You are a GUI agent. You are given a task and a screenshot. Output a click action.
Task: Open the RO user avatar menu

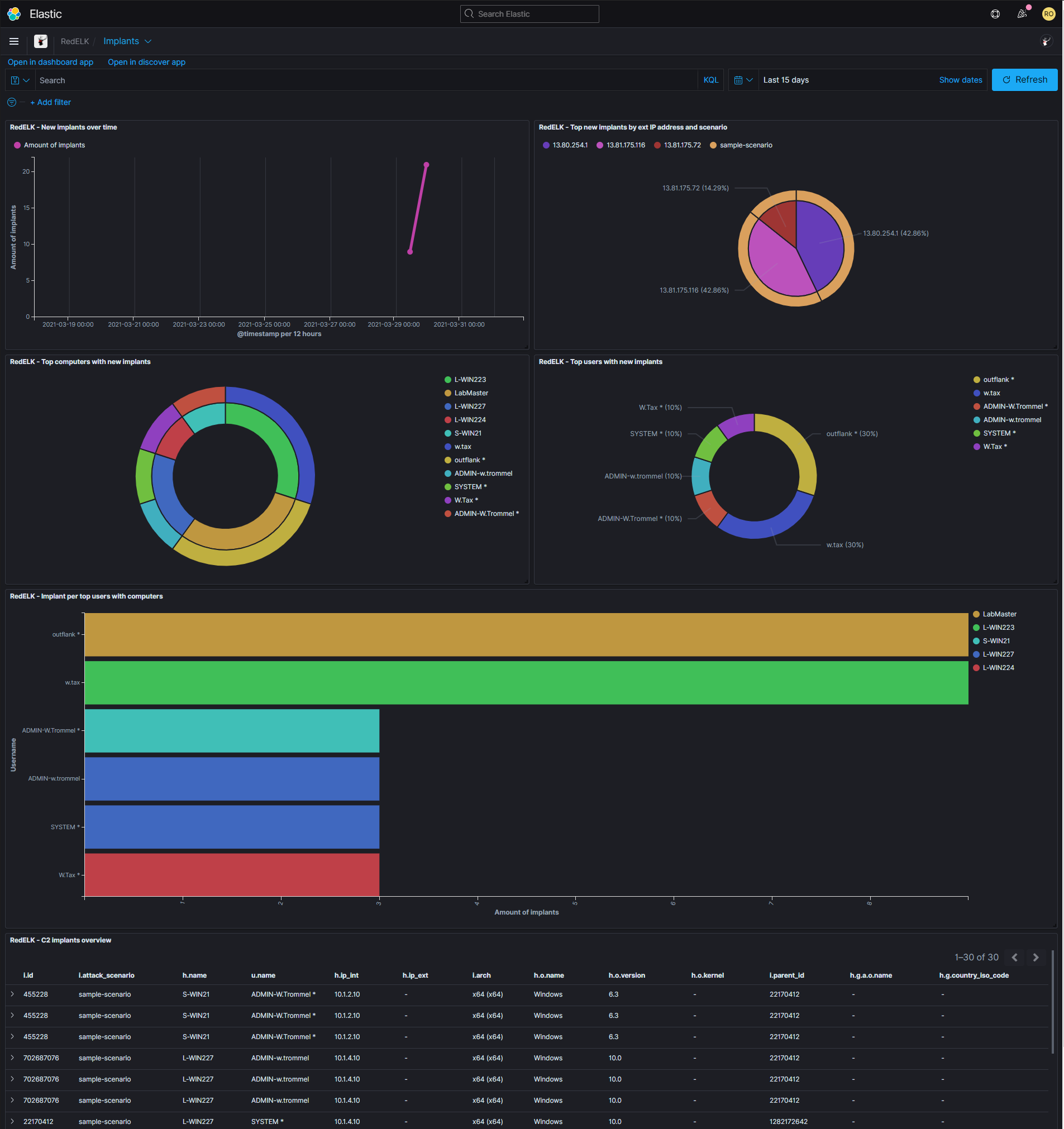coord(1049,13)
